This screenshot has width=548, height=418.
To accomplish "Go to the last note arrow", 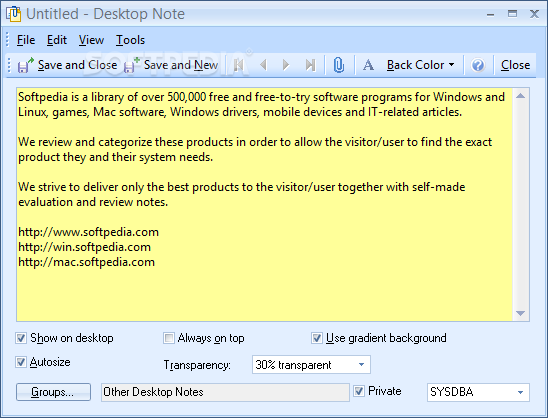I will (310, 65).
